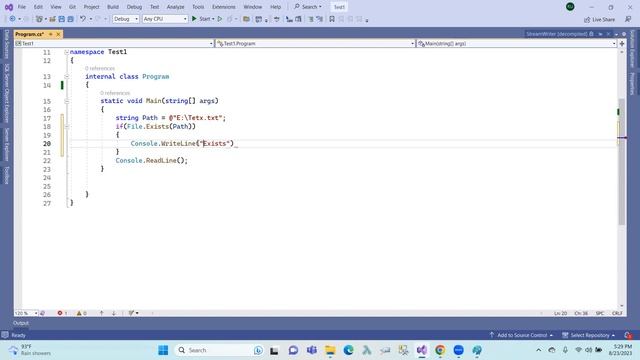Pin the Program.cs tab
This screenshot has height=360, width=640.
[51, 34]
